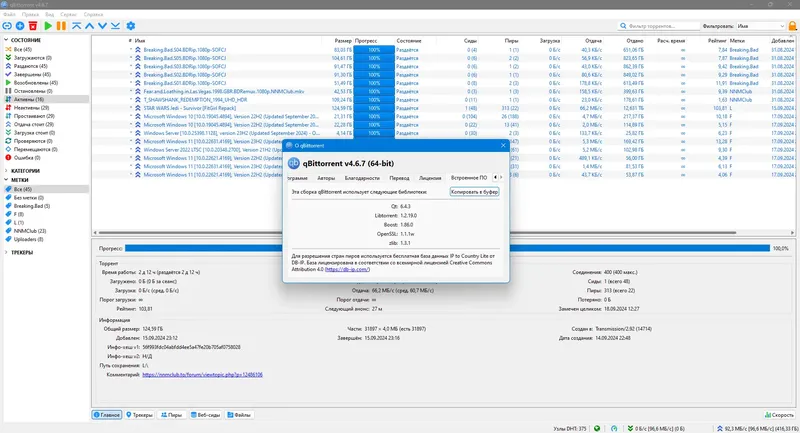This screenshot has width=800, height=433.
Task: Click the add torrent file plus icon
Action: [20, 26]
